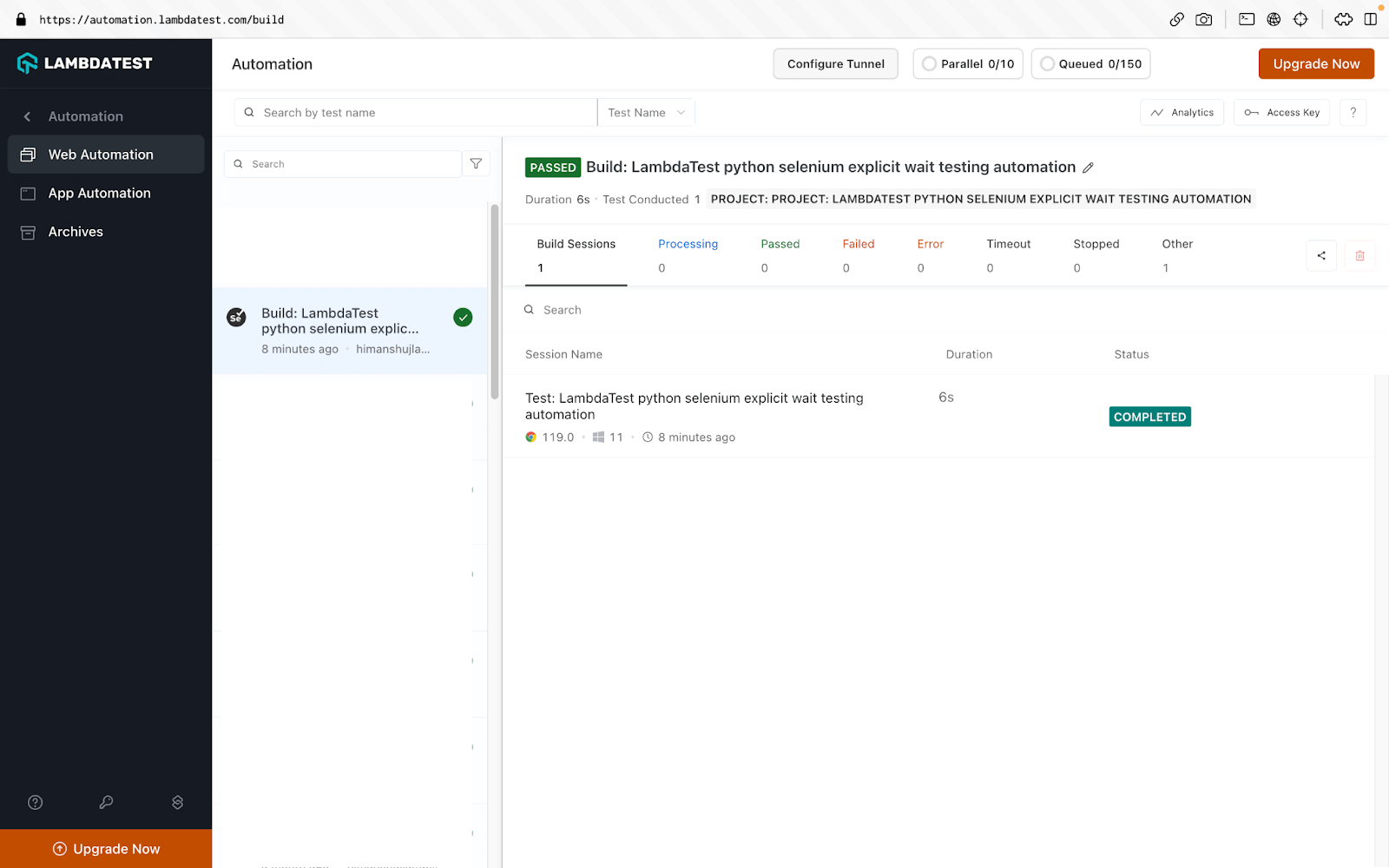Viewport: 1389px width, 868px height.
Task: Click the Queued 0/150 status indicator
Action: 1090,64
